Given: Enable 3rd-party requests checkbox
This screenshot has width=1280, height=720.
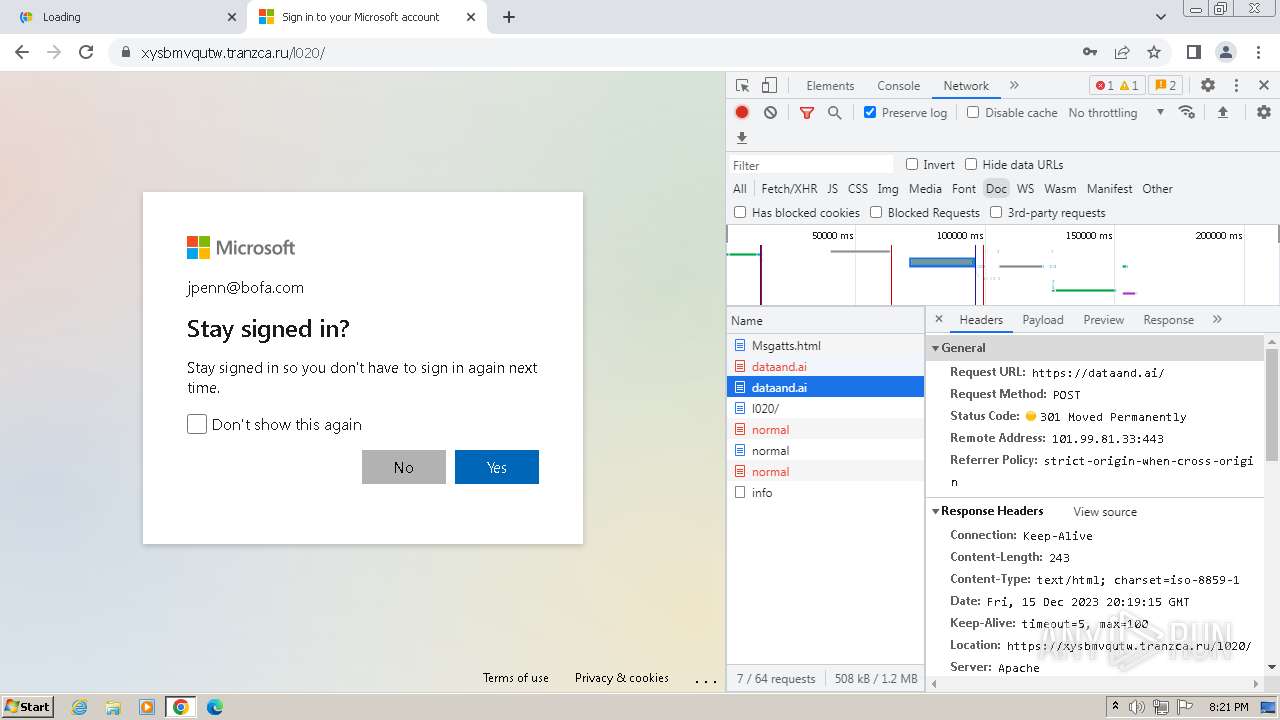Looking at the screenshot, I should click(x=996, y=212).
